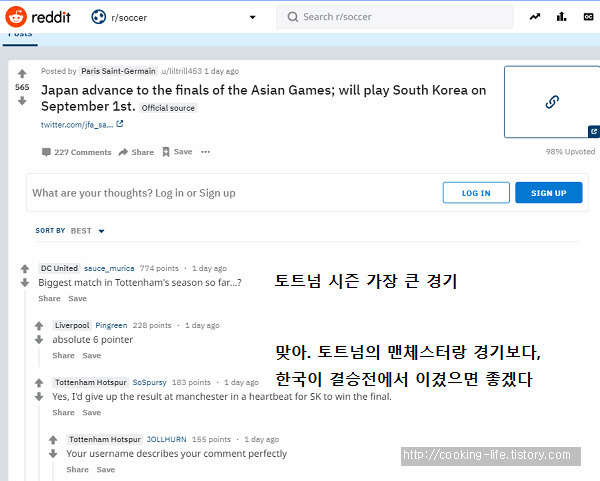The height and width of the screenshot is (481, 600).
Task: Share the post
Action: click(x=136, y=152)
